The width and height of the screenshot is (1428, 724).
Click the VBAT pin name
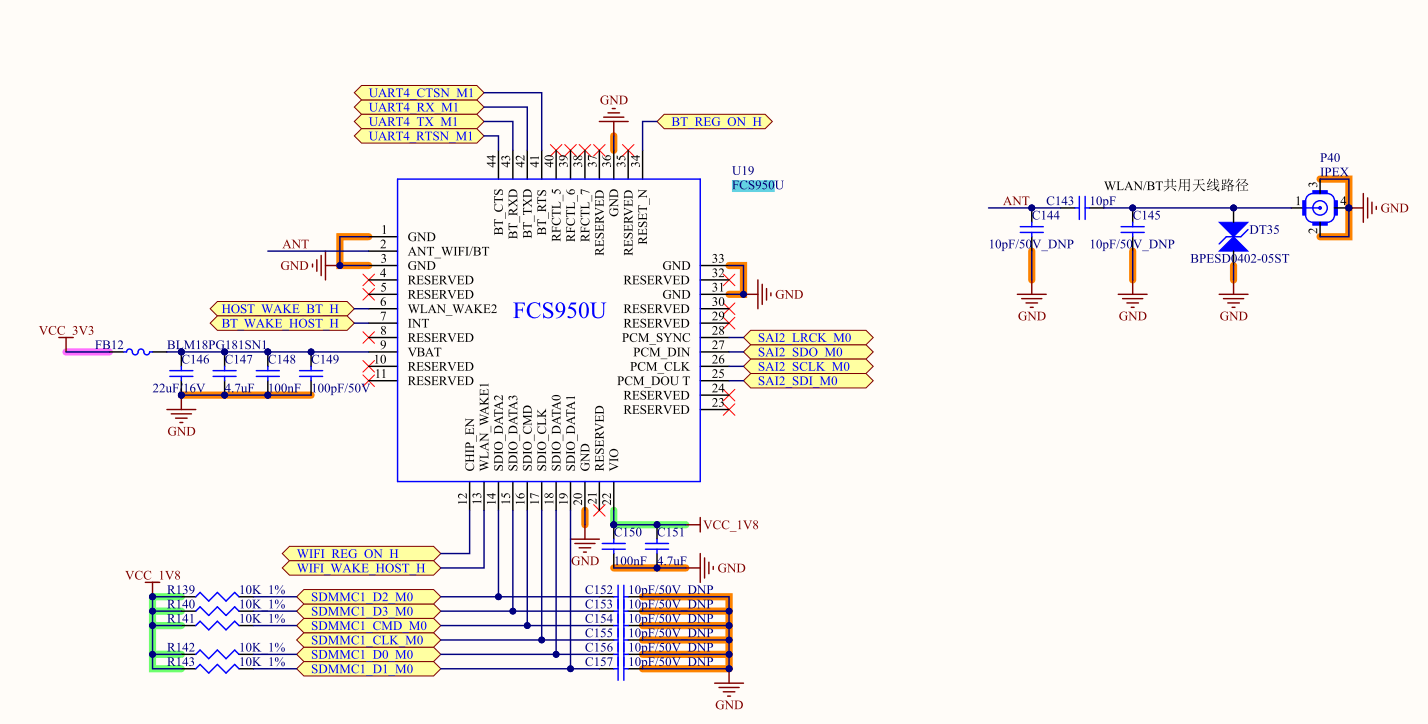425,352
